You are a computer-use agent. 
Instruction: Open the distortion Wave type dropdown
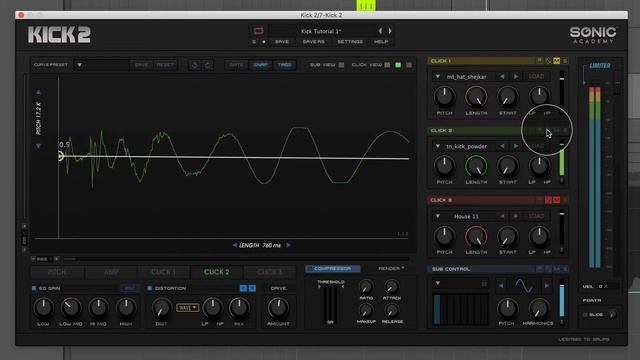click(187, 308)
